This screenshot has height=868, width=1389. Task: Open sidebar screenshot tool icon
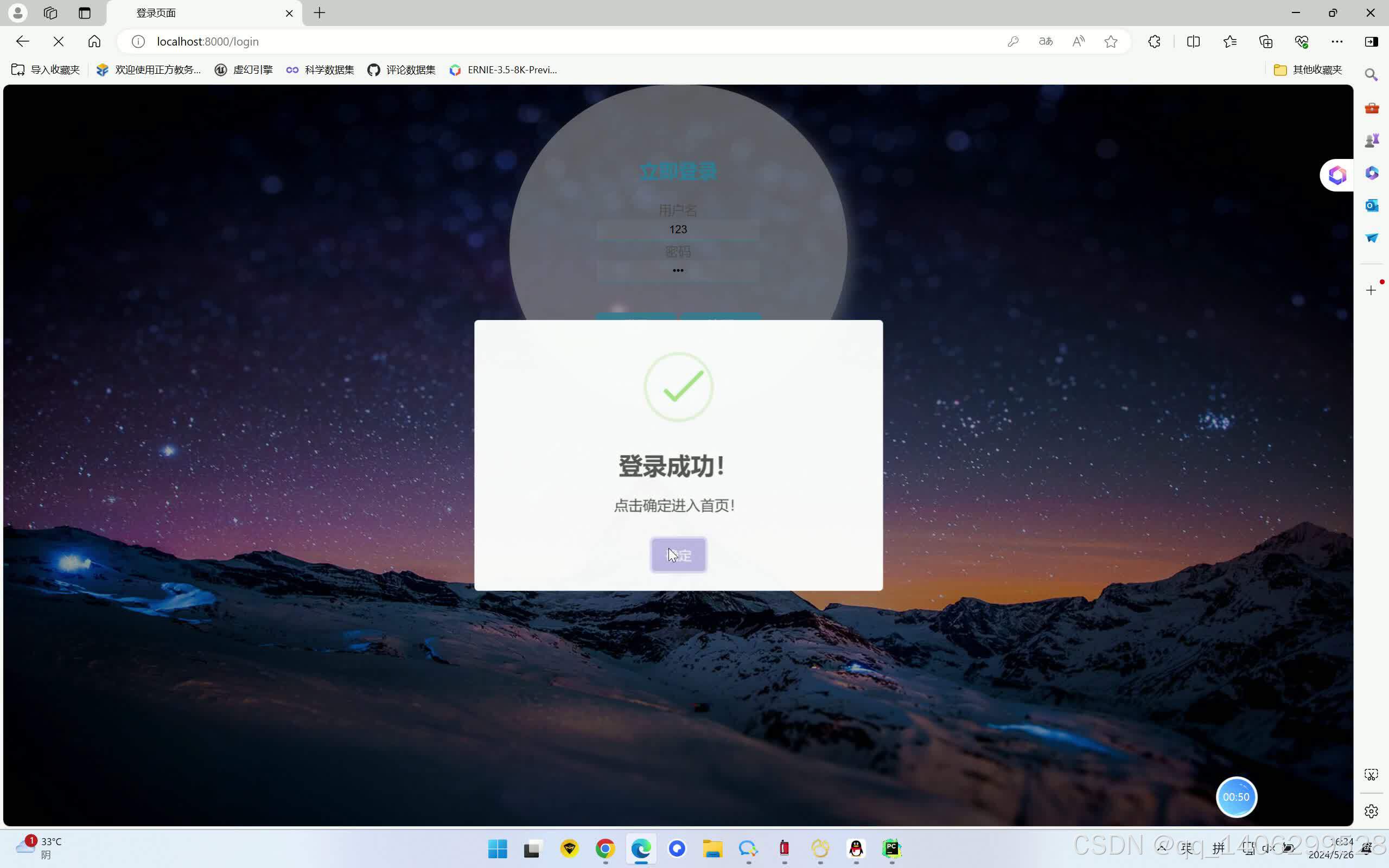[x=1371, y=775]
